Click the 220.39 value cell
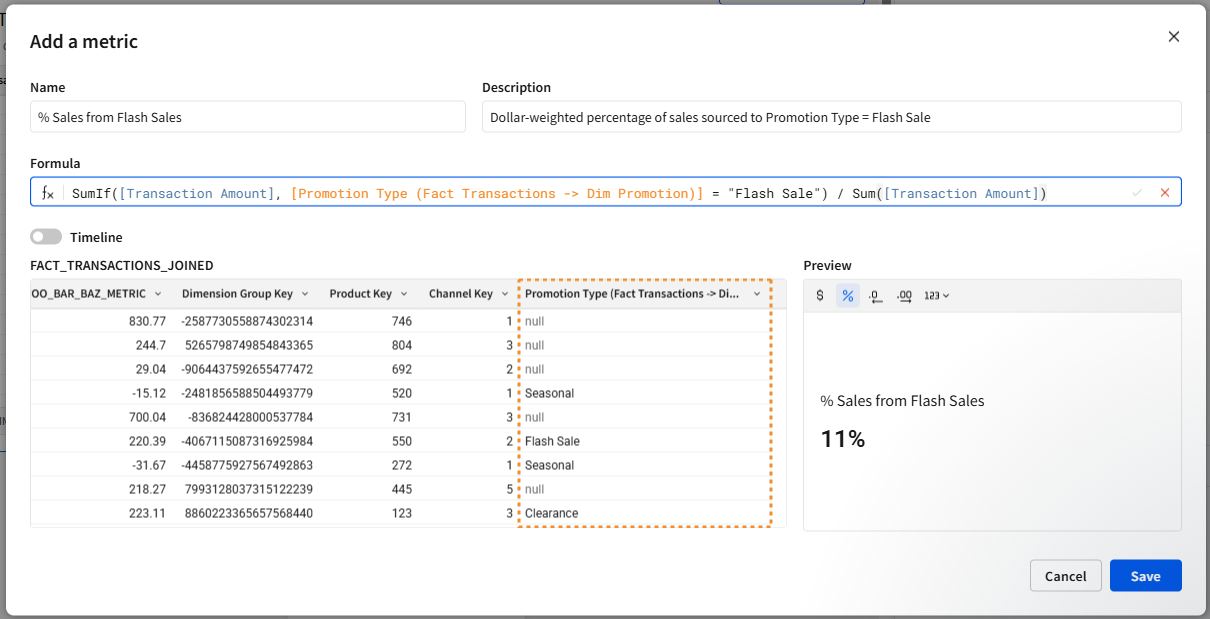Image resolution: width=1210 pixels, height=619 pixels. coord(147,441)
